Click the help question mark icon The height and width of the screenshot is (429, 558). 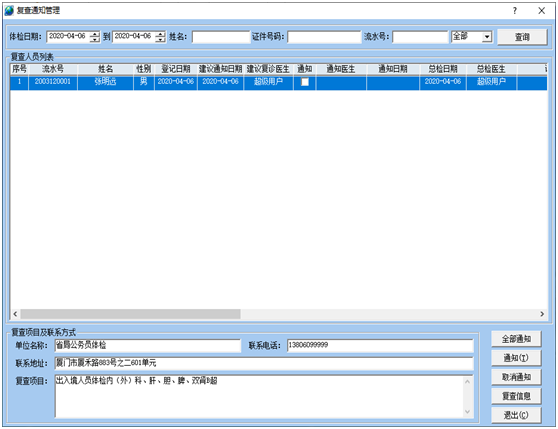tap(515, 10)
